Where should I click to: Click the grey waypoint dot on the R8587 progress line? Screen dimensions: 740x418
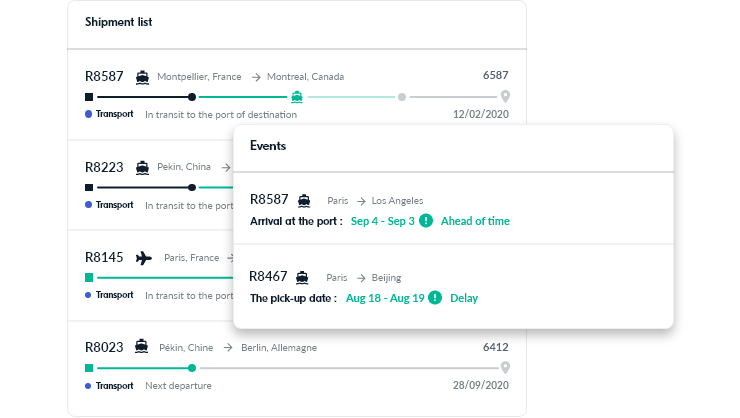click(402, 97)
